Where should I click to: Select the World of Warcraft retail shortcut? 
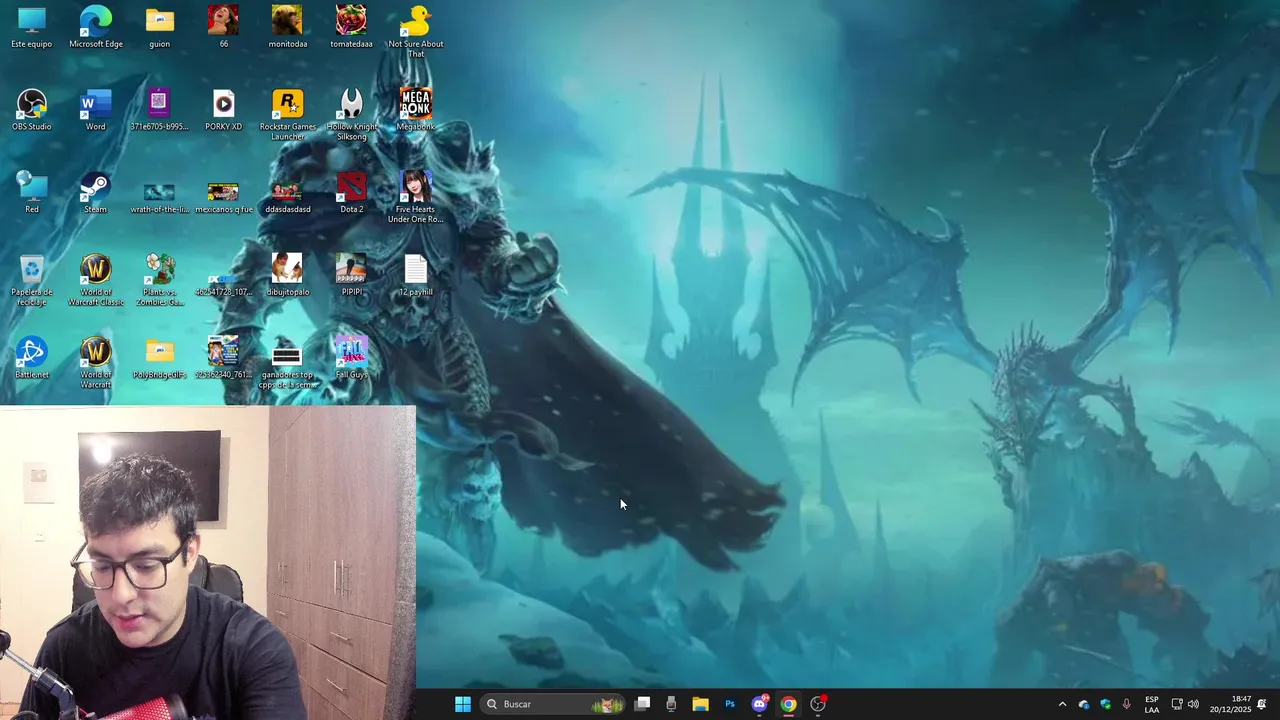[x=96, y=363]
